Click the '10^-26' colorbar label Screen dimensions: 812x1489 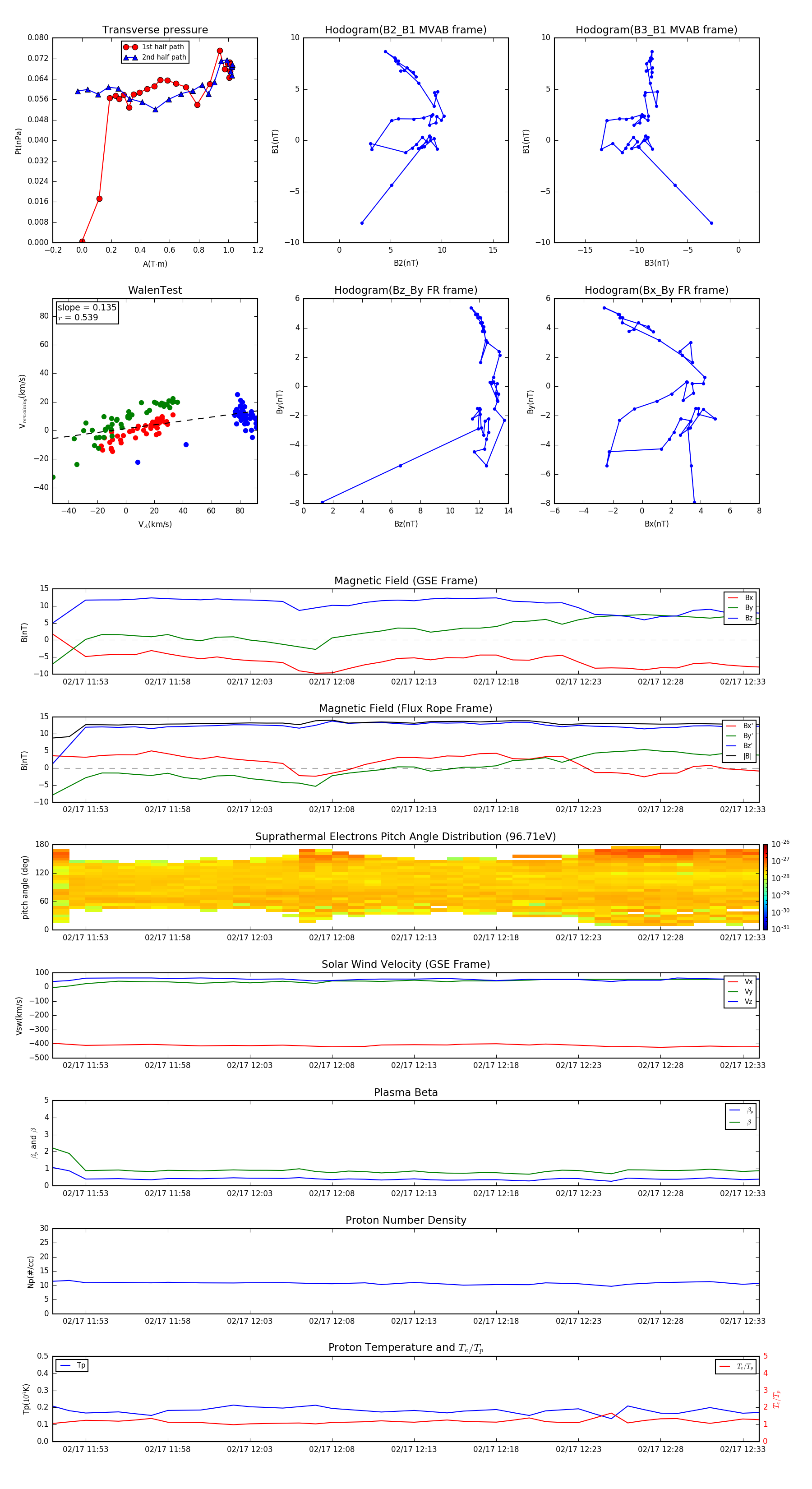coord(780,844)
